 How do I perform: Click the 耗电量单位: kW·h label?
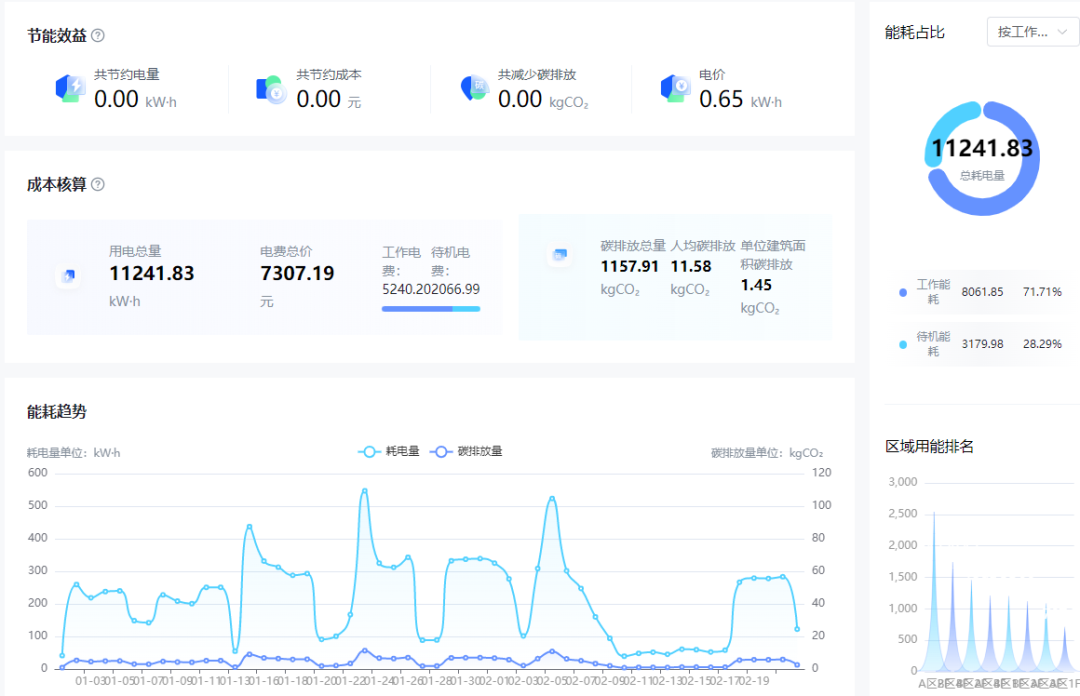73,453
